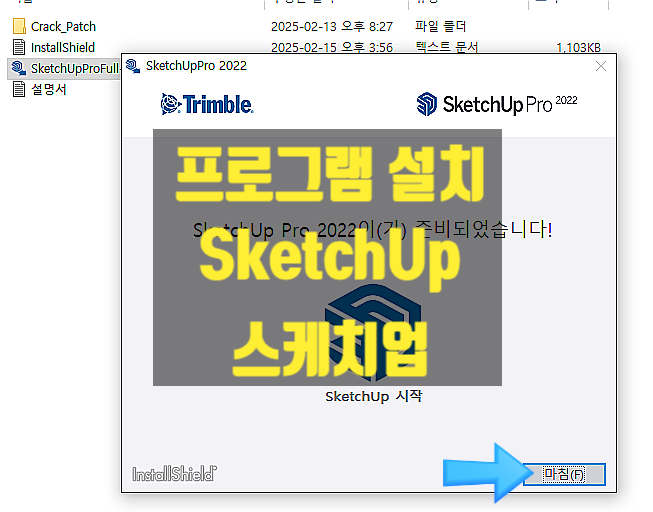Click the SketchUp Pro 2022 logo

[497, 104]
